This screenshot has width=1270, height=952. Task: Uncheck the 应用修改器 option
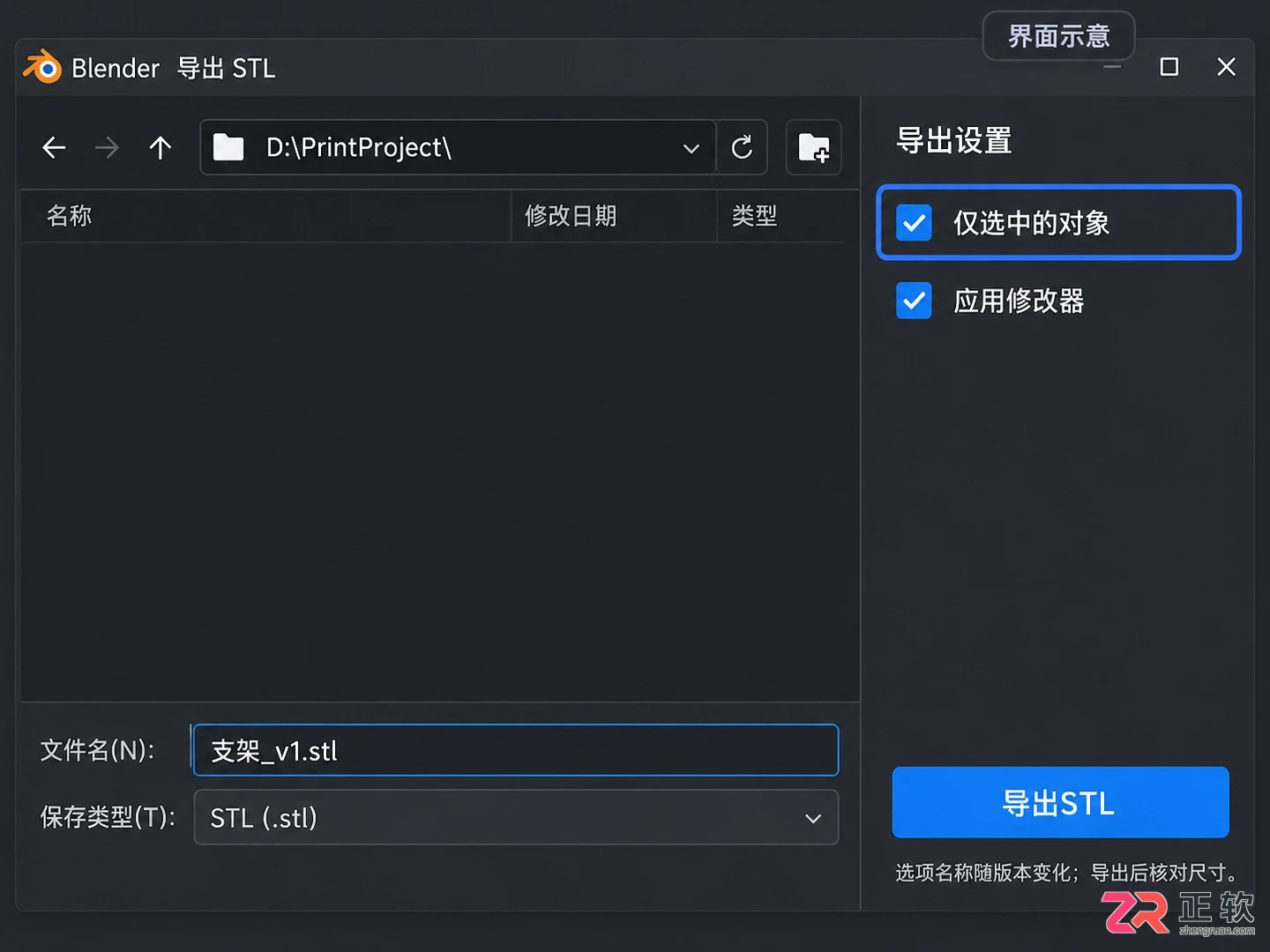[x=914, y=301]
